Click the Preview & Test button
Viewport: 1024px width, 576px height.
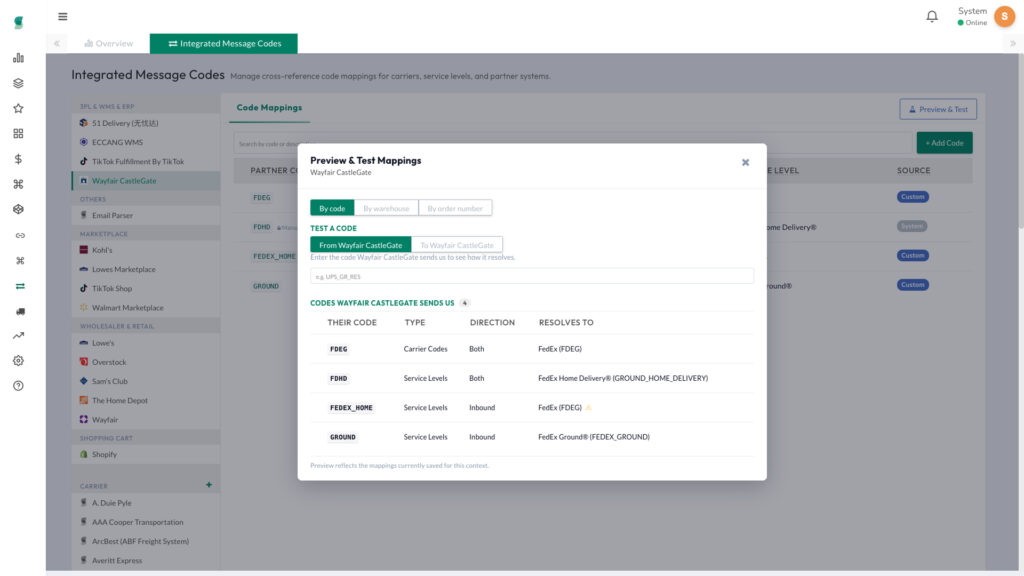tap(938, 109)
